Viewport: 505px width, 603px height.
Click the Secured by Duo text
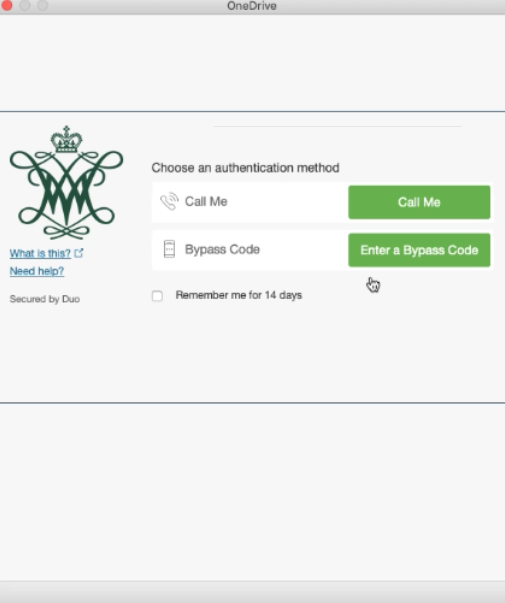[45, 299]
